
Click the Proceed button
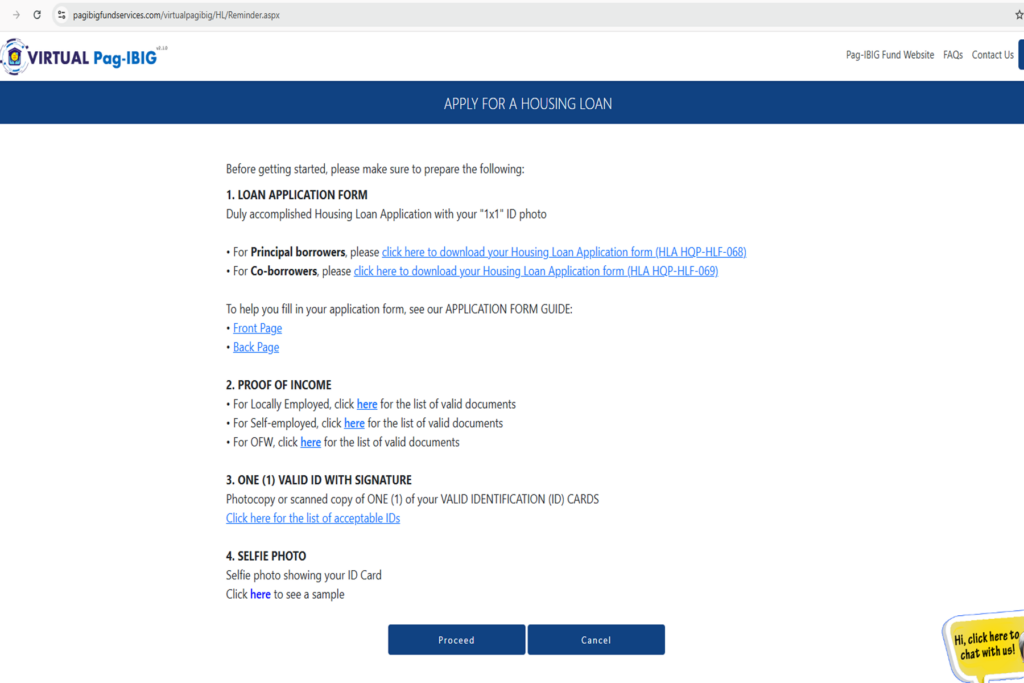456,640
